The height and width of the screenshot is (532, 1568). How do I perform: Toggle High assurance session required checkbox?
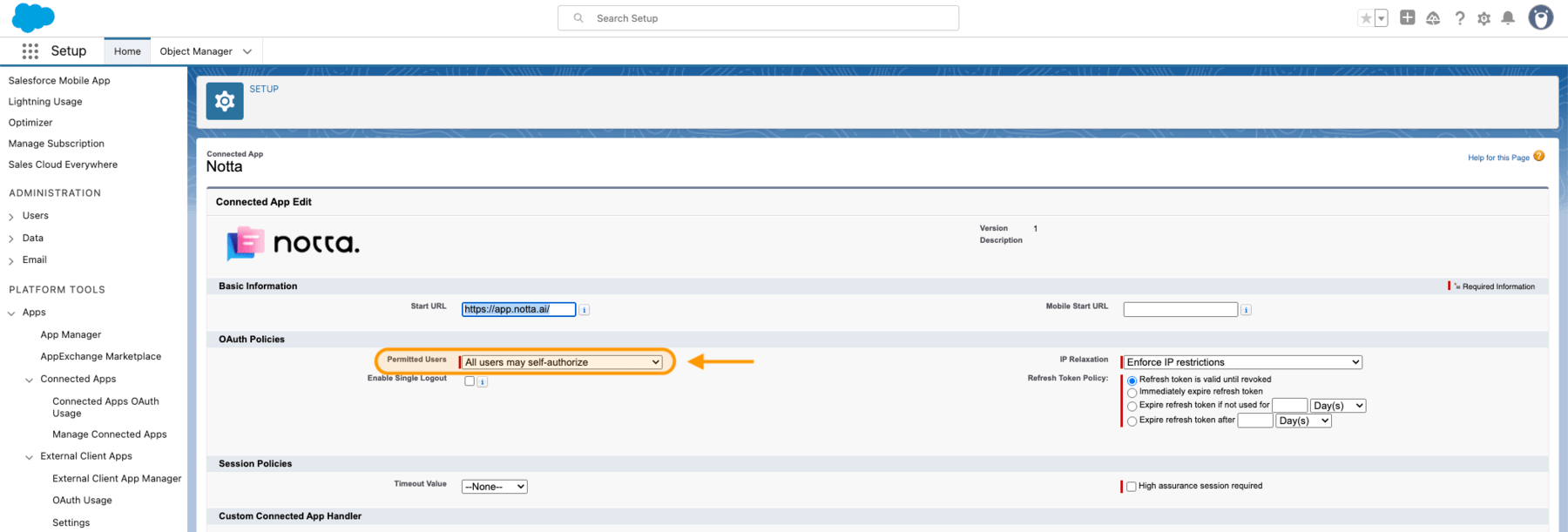point(1132,487)
